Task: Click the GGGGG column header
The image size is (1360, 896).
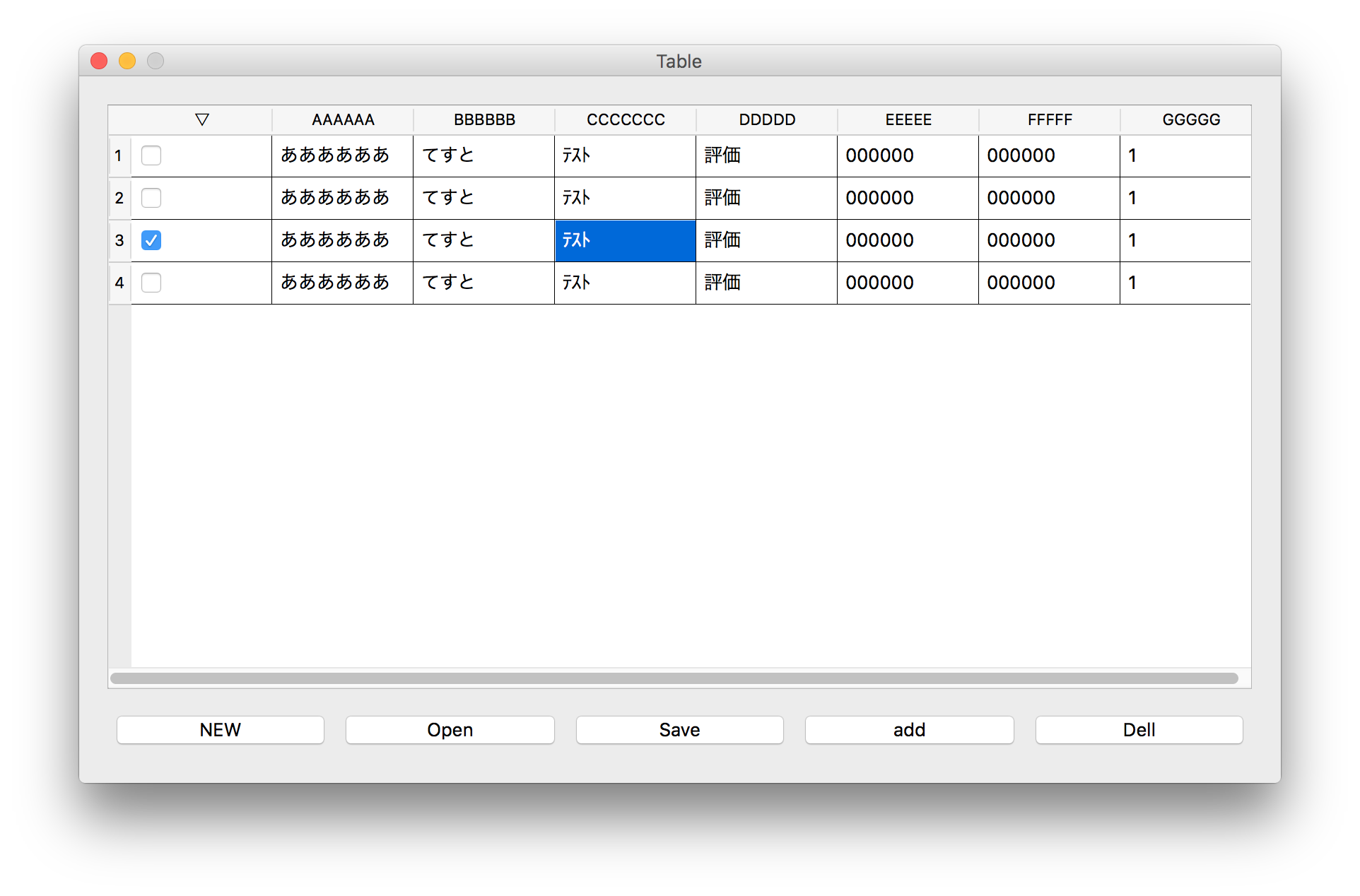Action: coord(1186,119)
